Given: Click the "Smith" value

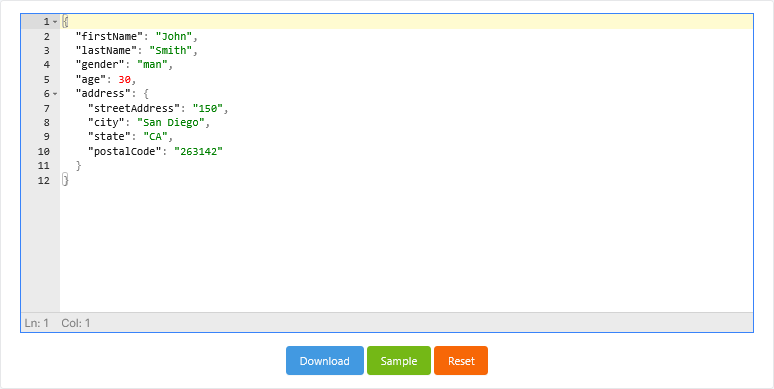Looking at the screenshot, I should point(171,50).
